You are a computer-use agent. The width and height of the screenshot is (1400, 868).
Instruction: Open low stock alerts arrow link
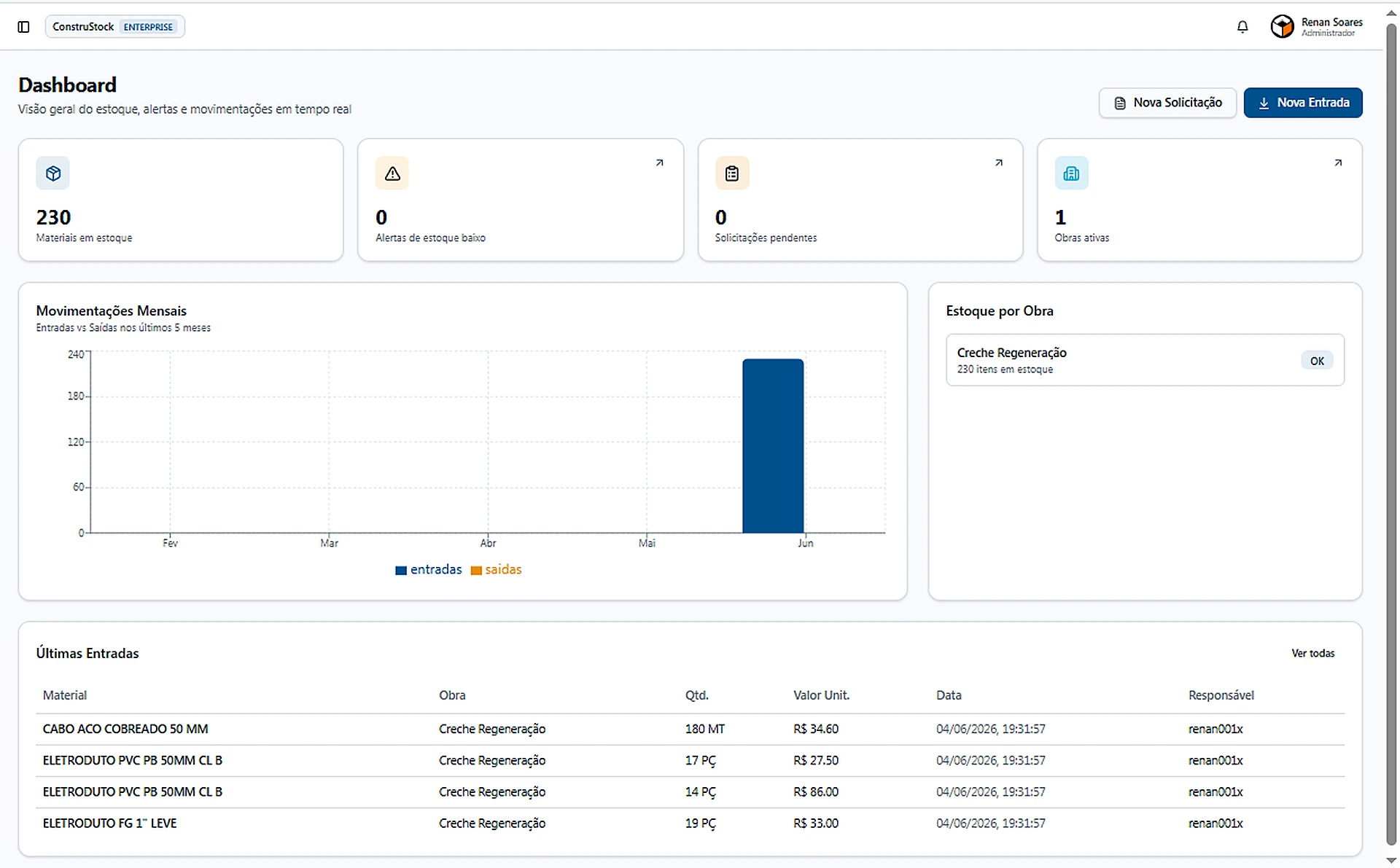coord(659,163)
